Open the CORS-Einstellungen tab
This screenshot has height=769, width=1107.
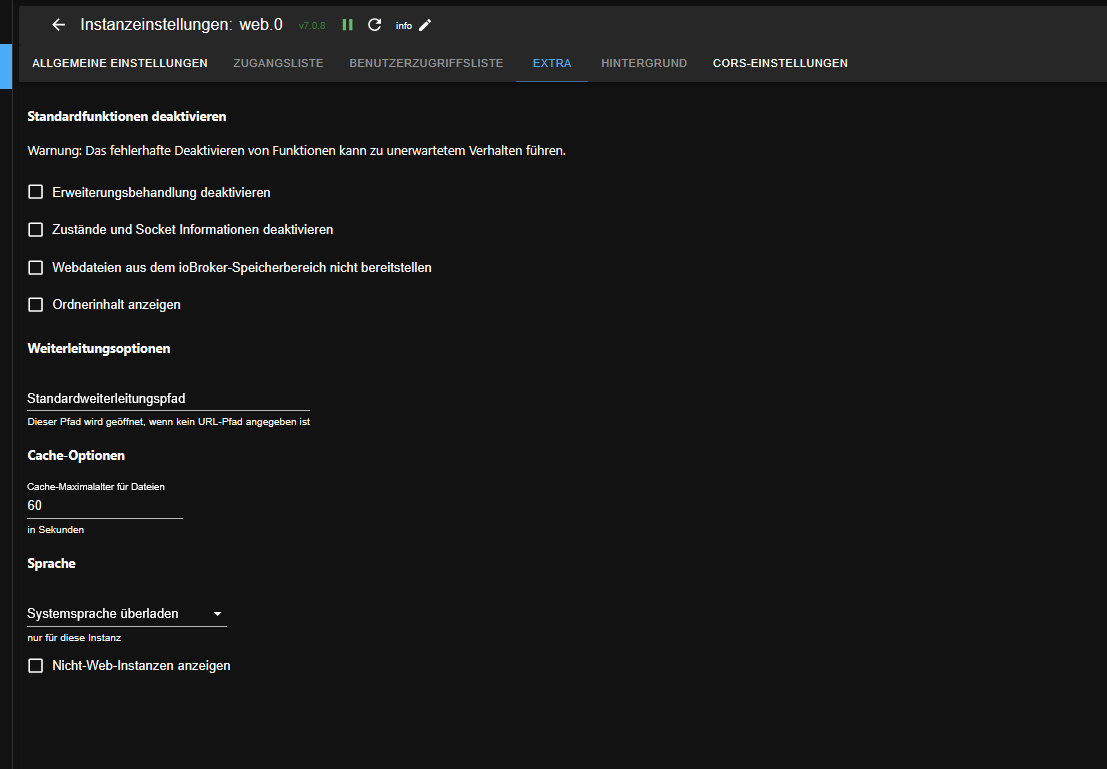780,63
